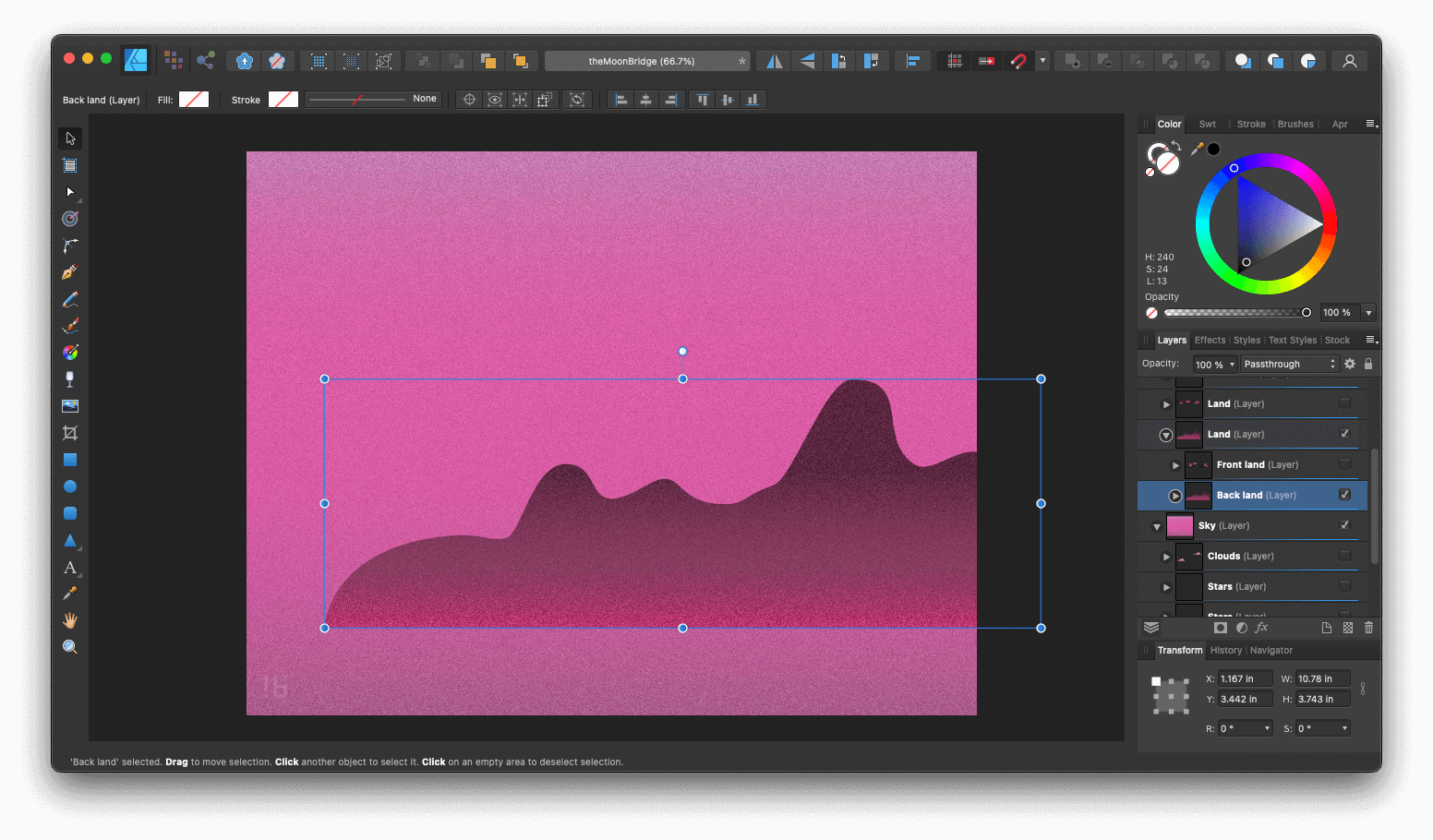
Task: Open the Swatches panel tab
Action: click(x=1207, y=123)
